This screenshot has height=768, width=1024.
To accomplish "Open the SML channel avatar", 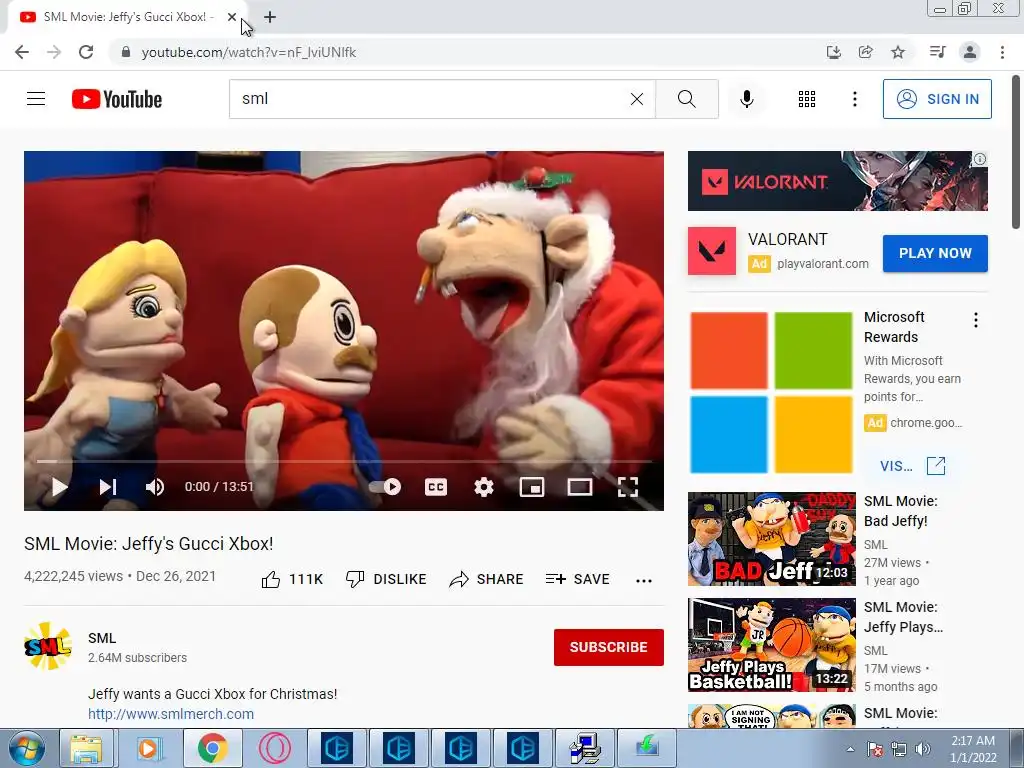I will pyautogui.click(x=48, y=646).
